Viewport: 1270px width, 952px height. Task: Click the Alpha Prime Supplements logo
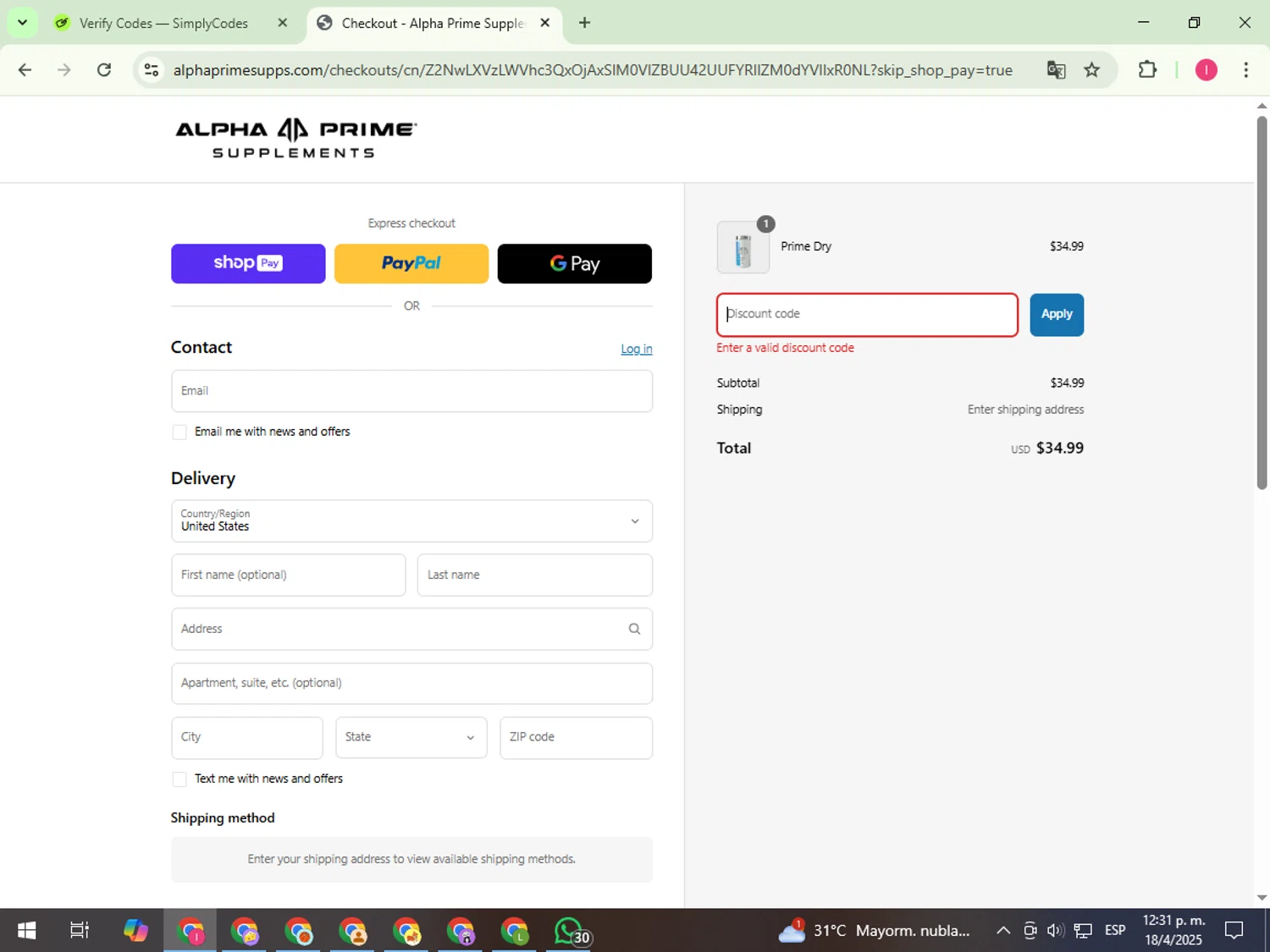coord(295,139)
